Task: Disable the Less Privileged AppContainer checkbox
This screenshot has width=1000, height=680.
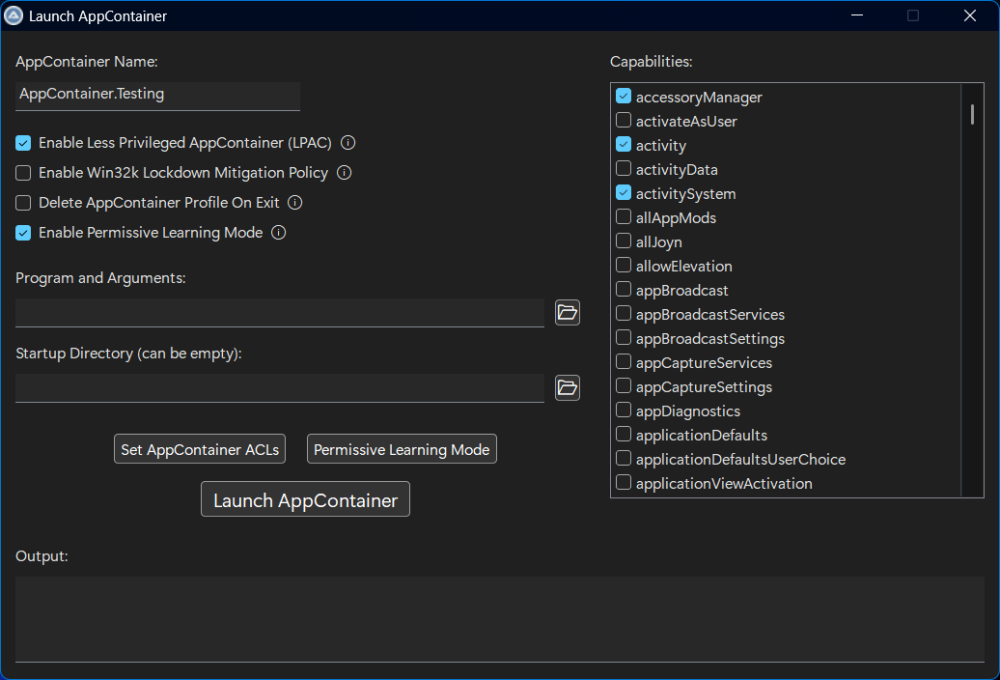Action: click(24, 143)
